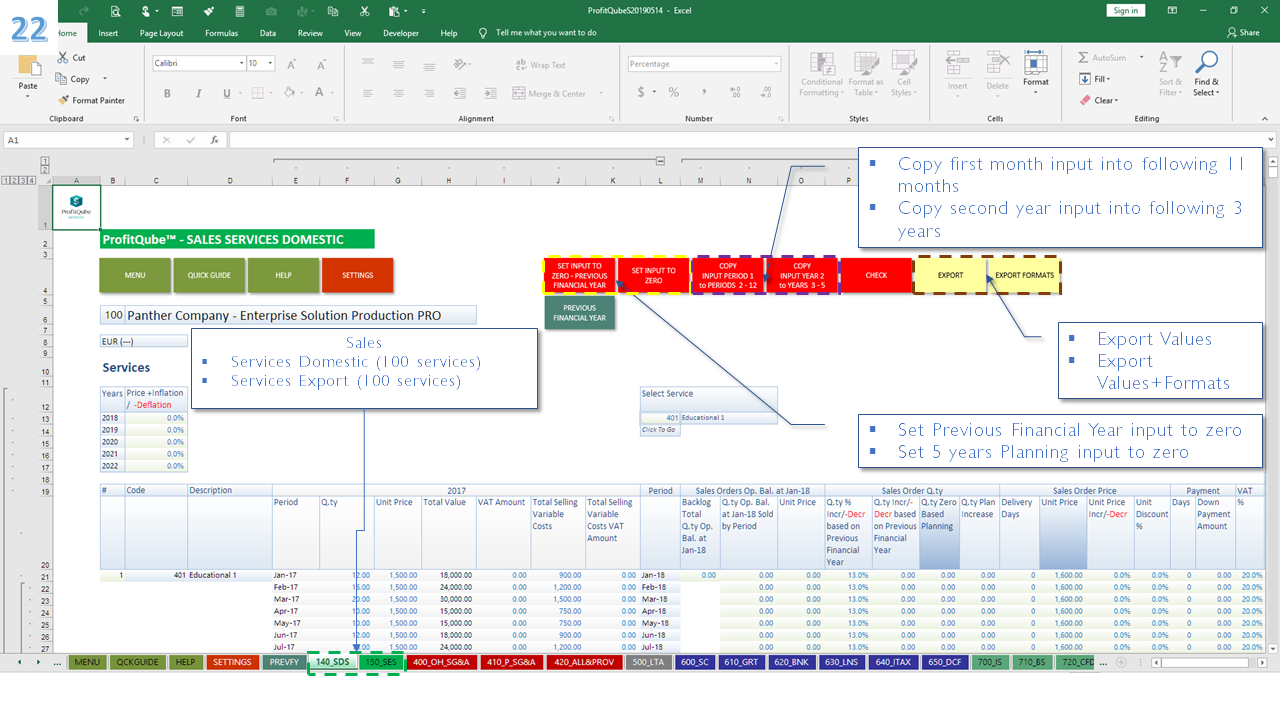Switch to the PREVFY sheet tab

click(x=282, y=662)
